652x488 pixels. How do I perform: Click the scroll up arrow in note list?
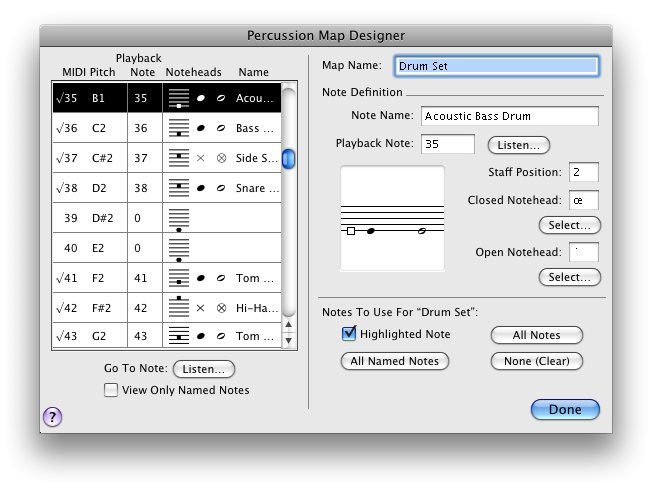[289, 324]
